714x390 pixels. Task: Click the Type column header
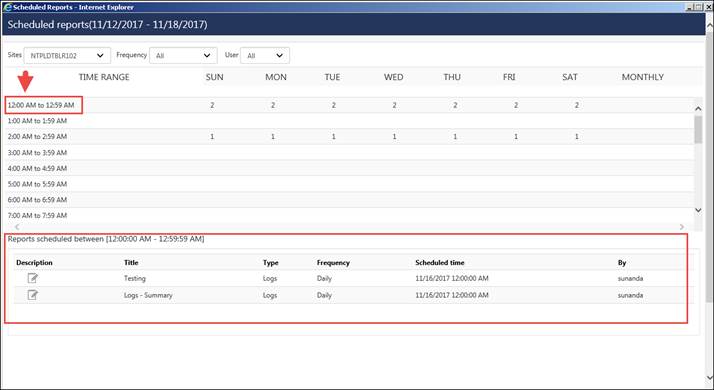click(270, 263)
